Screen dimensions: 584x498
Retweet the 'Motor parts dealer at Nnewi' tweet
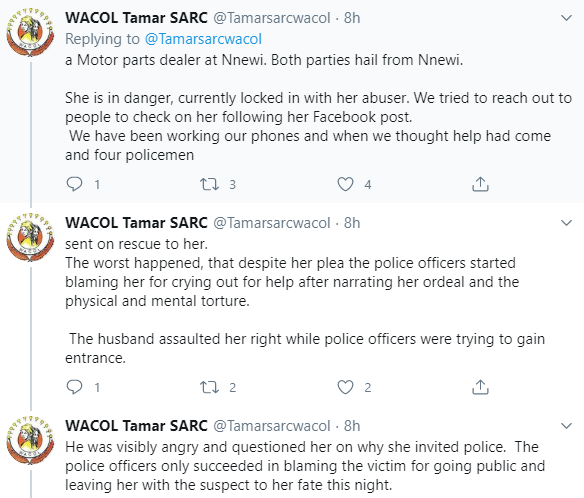point(209,184)
